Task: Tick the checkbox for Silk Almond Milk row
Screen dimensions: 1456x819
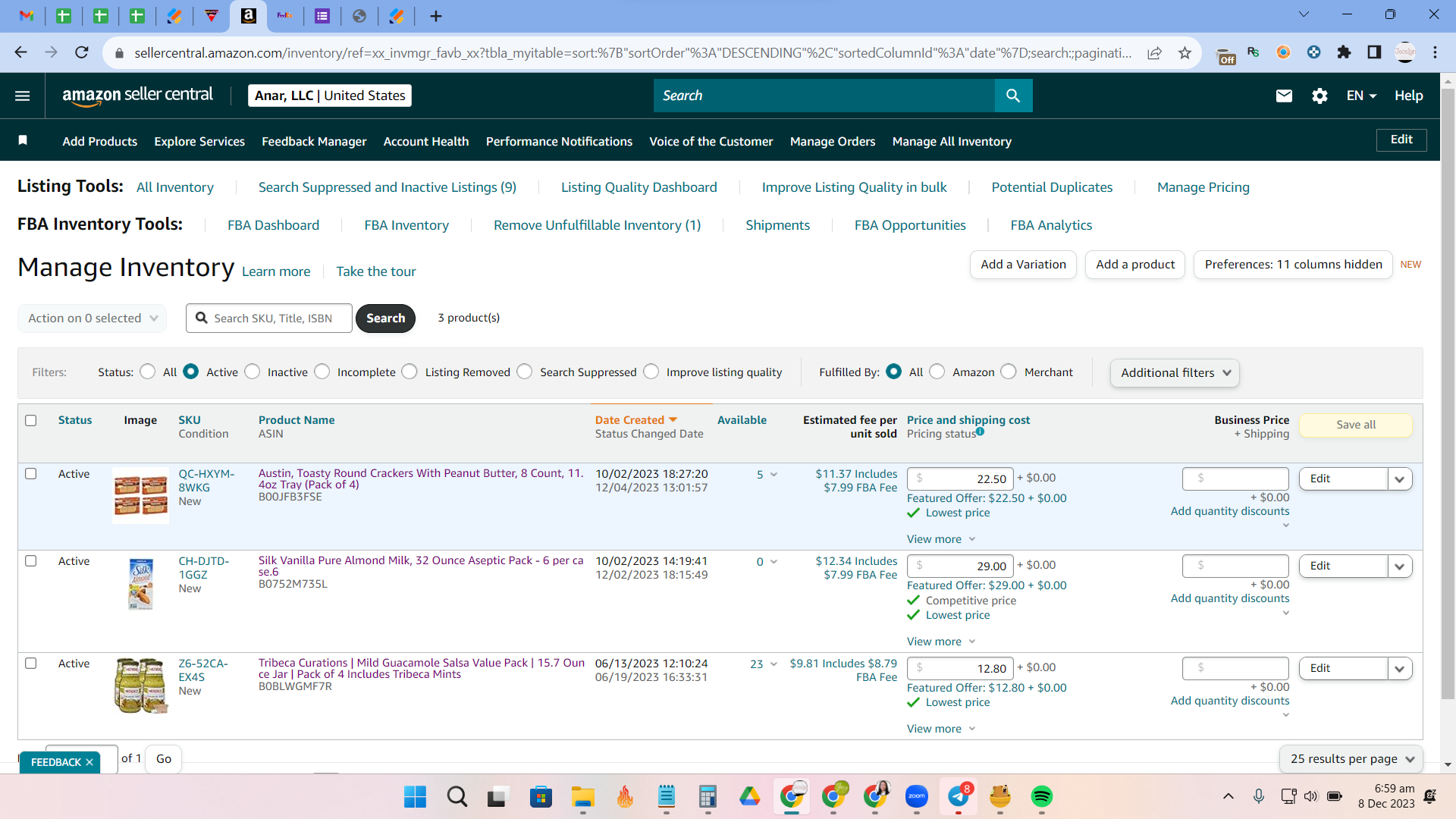Action: click(31, 561)
